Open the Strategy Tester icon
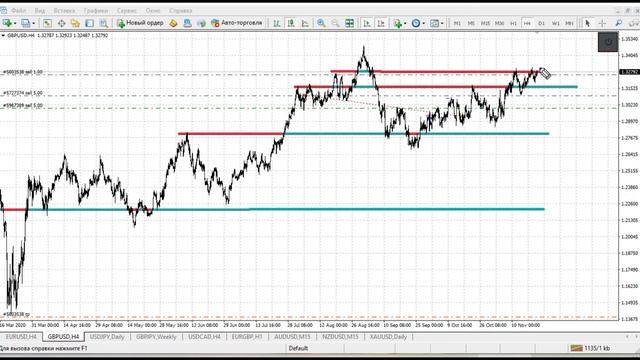The height and width of the screenshot is (360, 640). (x=104, y=23)
